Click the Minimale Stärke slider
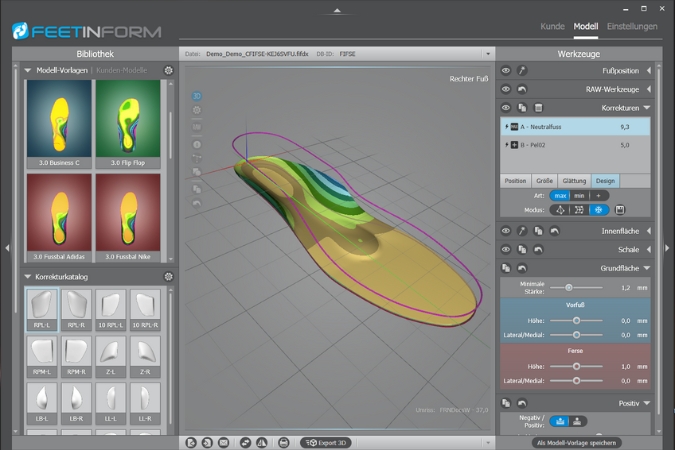This screenshot has width=675, height=450. (x=568, y=287)
